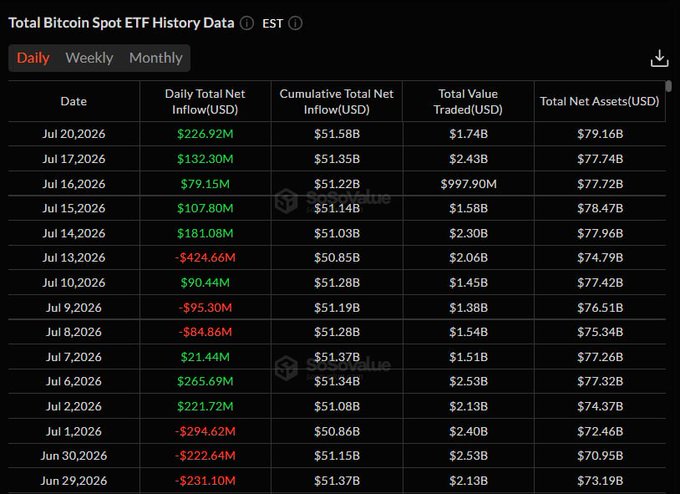
Task: Click the download data icon
Action: (659, 58)
